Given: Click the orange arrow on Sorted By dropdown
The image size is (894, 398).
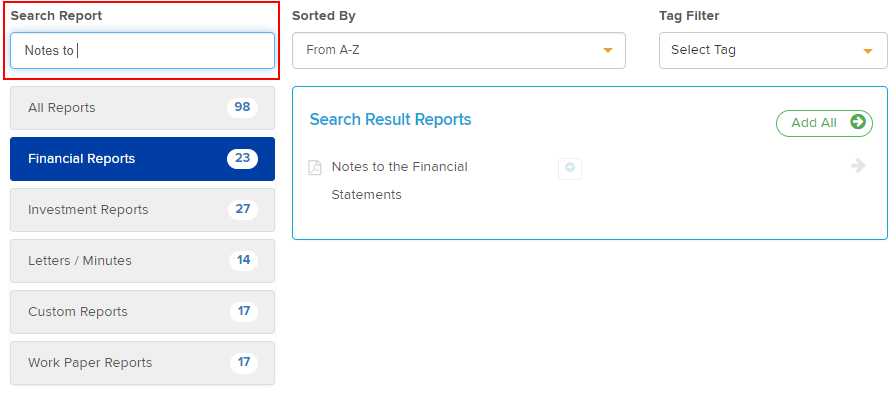Looking at the screenshot, I should [x=608, y=51].
